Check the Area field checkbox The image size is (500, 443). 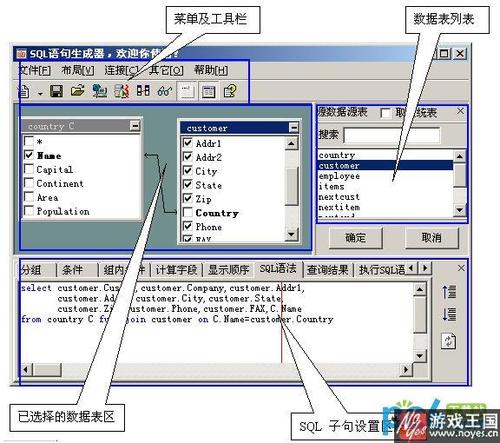click(x=29, y=197)
